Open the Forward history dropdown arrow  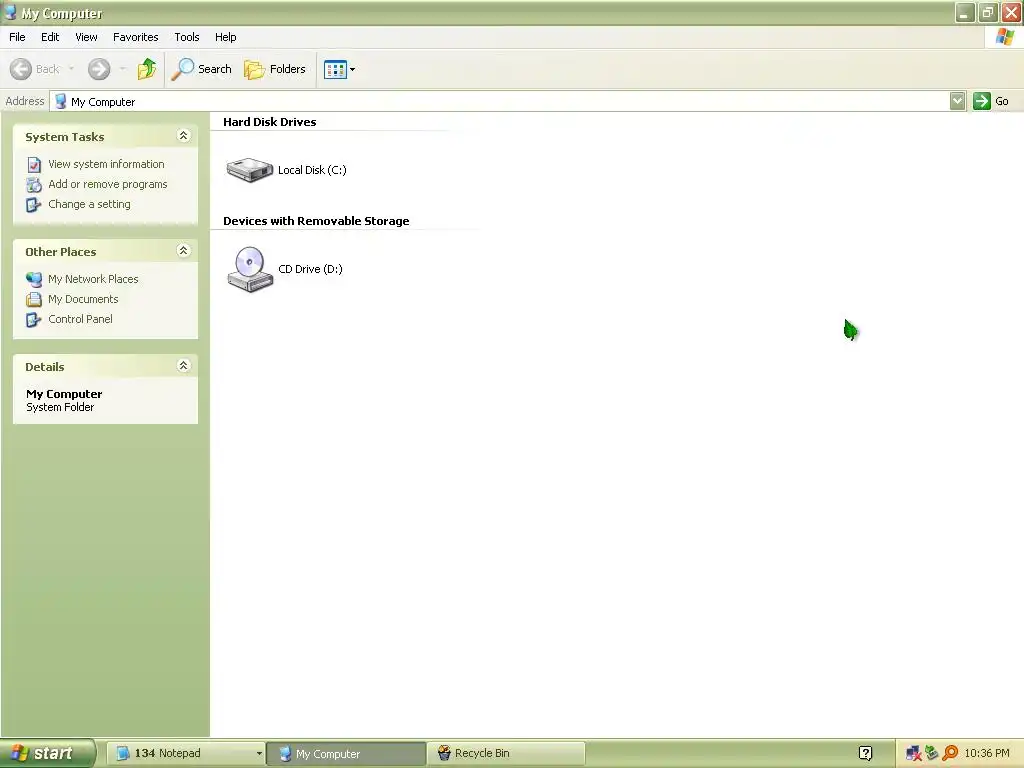[x=123, y=69]
